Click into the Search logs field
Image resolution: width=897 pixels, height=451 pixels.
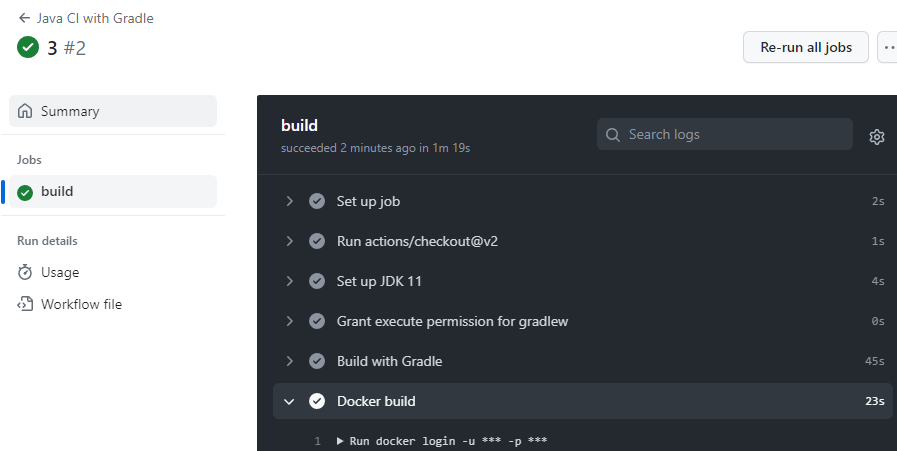pos(725,134)
